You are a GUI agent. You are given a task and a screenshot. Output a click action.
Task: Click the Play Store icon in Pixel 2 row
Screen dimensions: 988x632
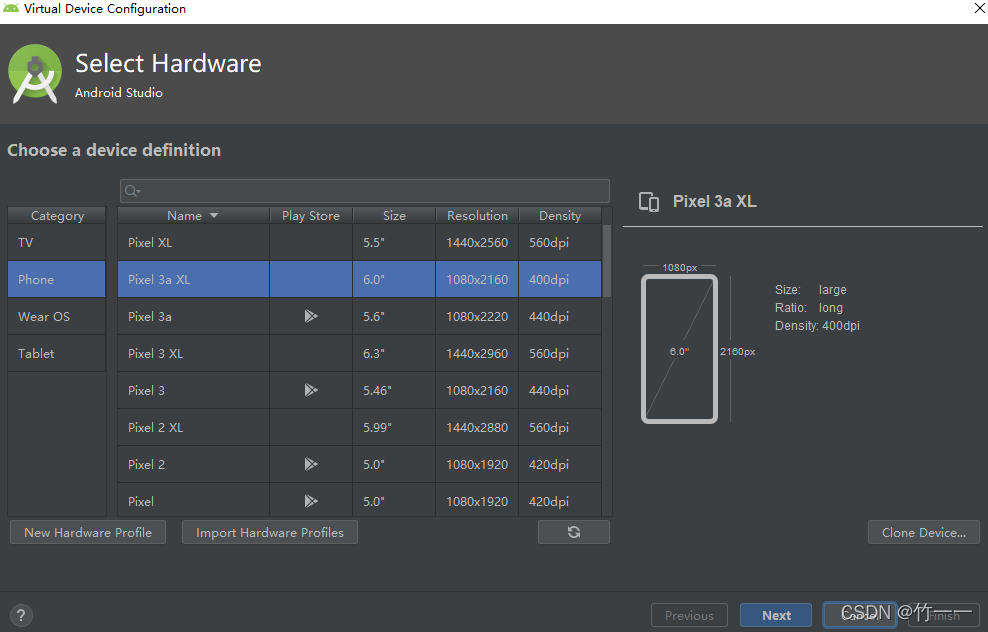click(311, 464)
